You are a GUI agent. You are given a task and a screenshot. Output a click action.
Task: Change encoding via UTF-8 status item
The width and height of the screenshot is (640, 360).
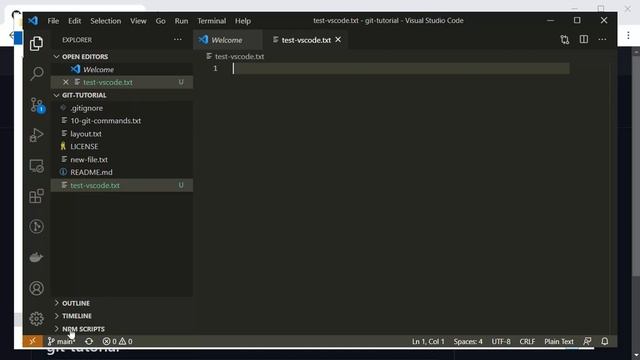click(501, 341)
